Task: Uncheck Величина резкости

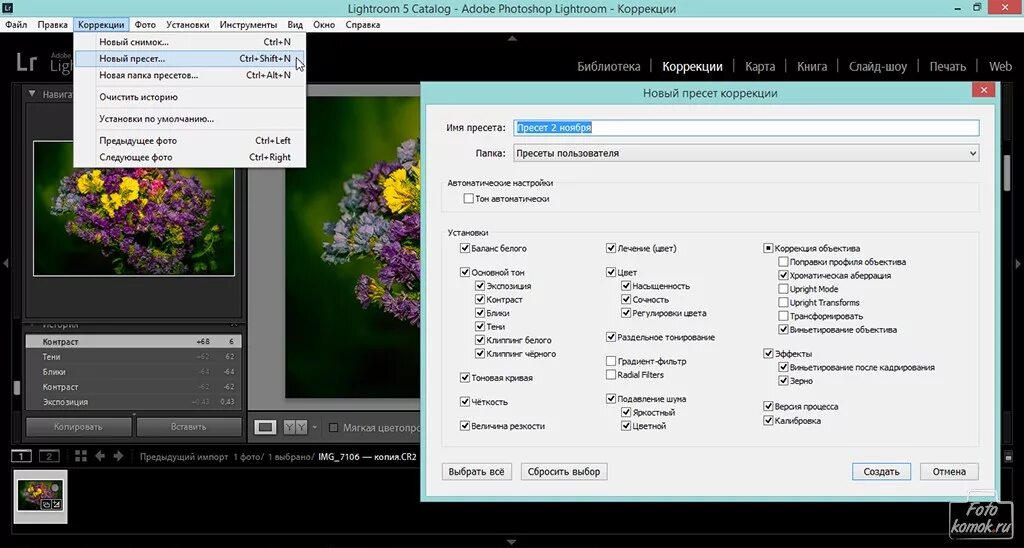Action: 465,426
